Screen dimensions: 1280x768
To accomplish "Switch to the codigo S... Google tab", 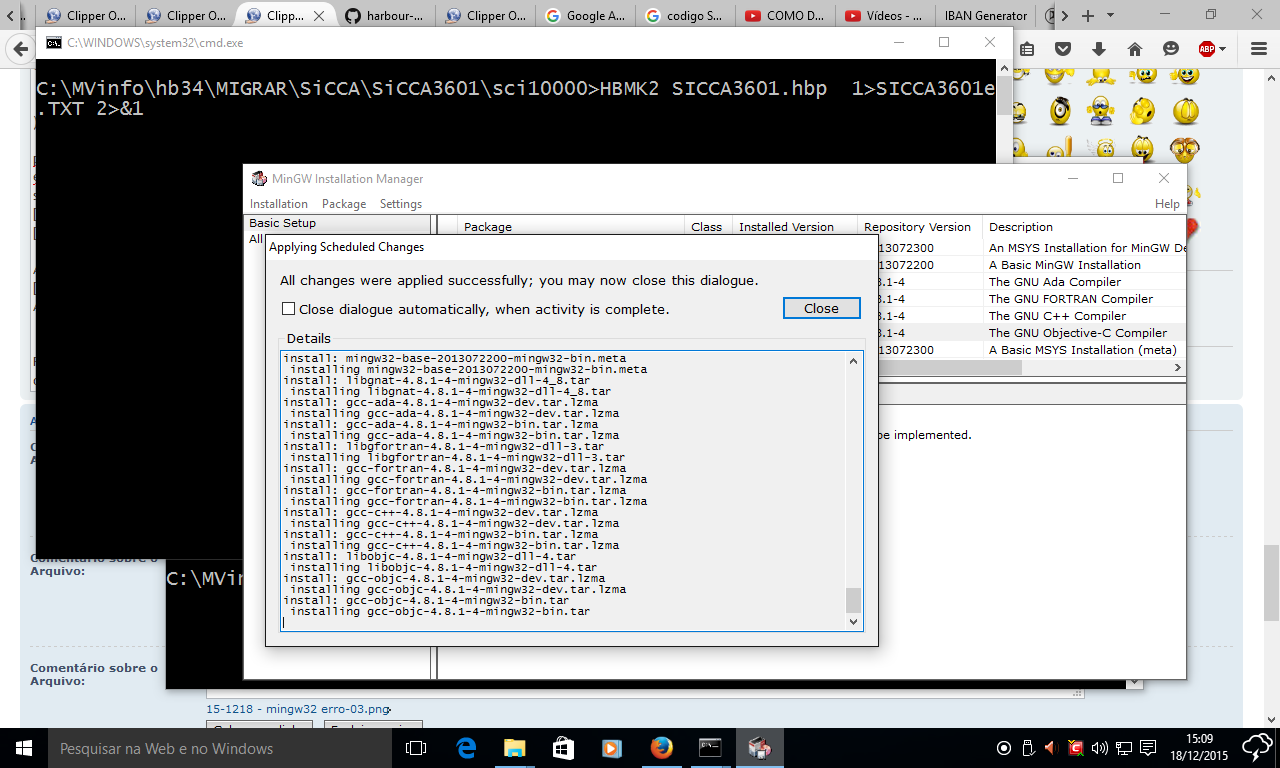I will pos(685,16).
